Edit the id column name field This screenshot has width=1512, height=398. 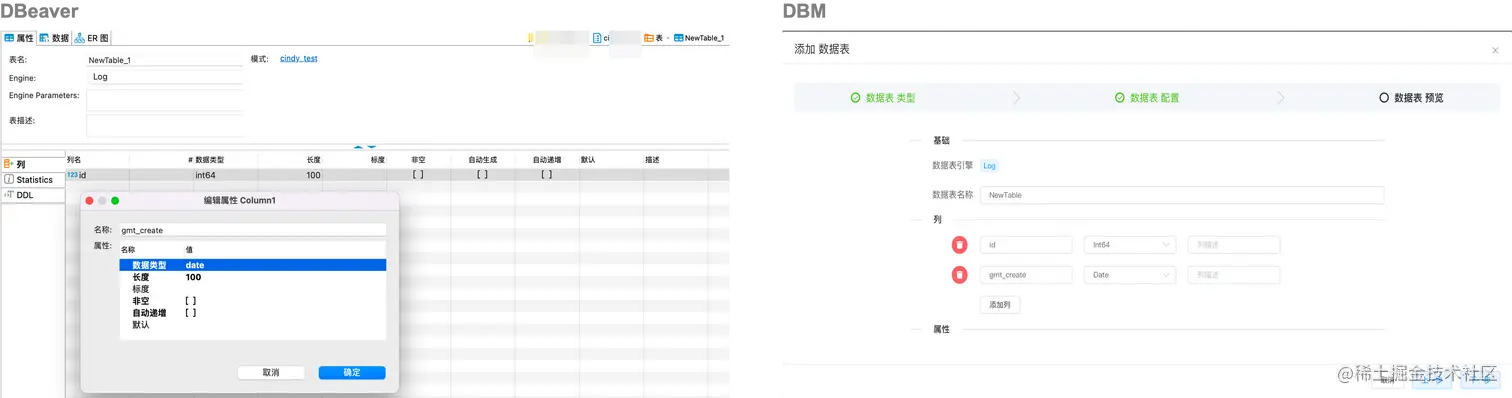(1026, 245)
